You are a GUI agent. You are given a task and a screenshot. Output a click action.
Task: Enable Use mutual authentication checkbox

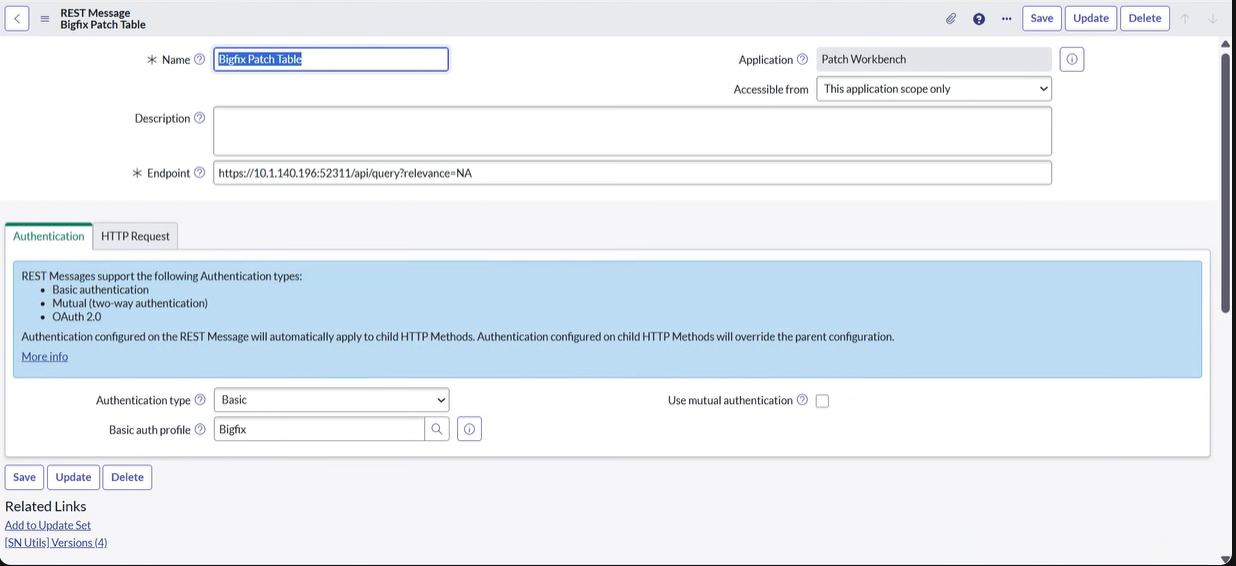(822, 401)
